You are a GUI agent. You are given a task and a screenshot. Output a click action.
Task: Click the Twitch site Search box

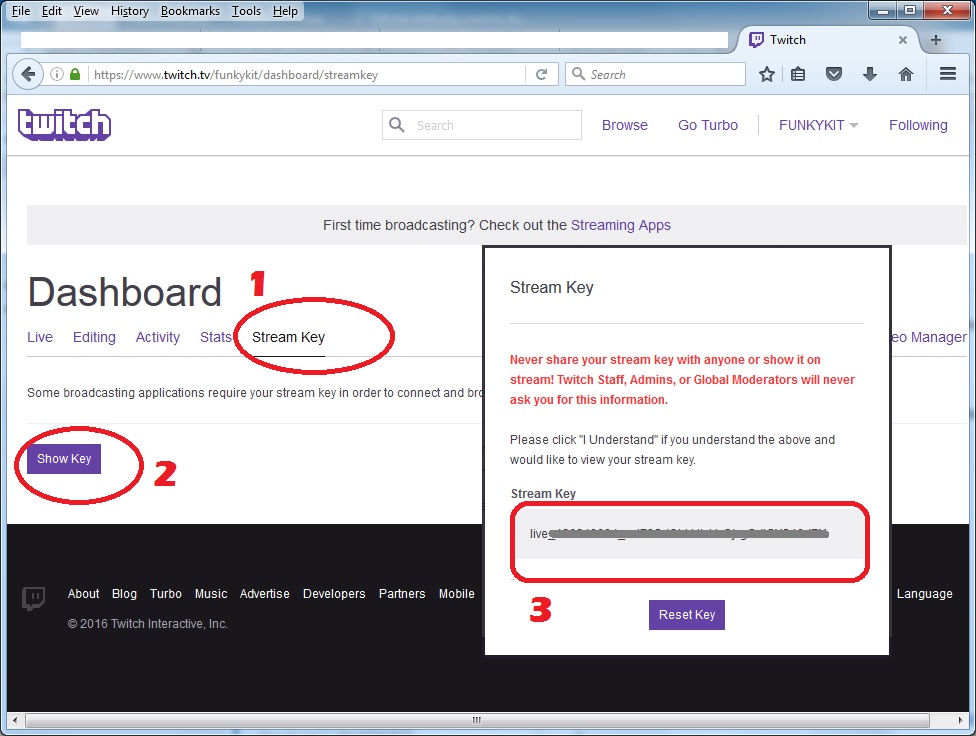[x=482, y=125]
